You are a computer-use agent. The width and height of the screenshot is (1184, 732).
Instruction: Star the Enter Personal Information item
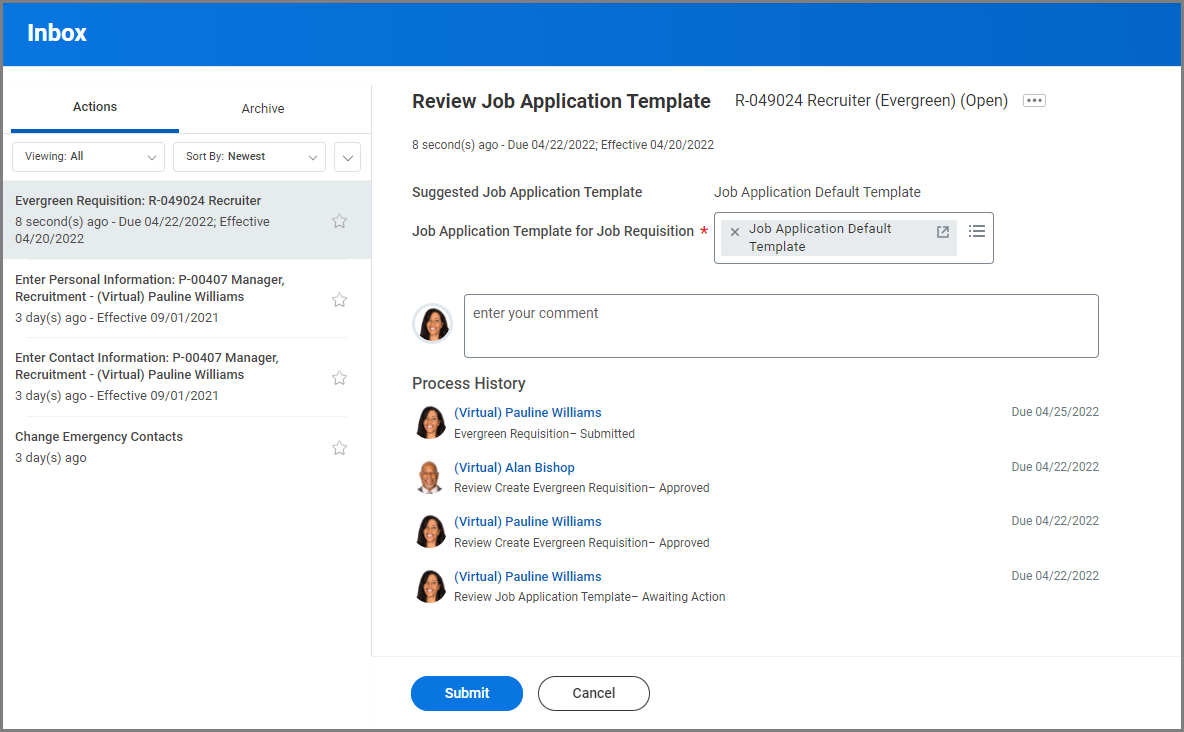tap(339, 299)
